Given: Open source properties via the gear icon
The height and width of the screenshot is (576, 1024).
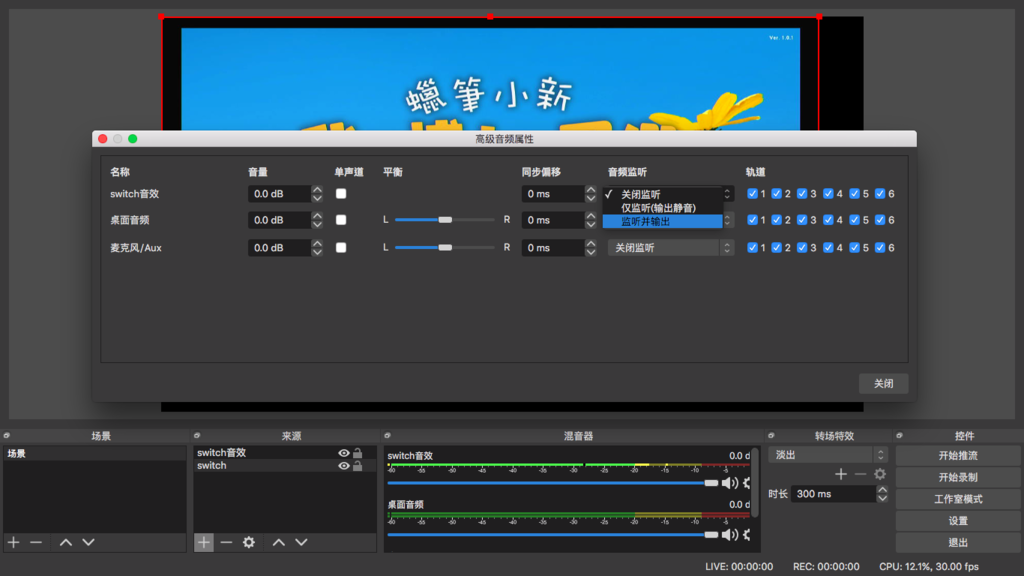Looking at the screenshot, I should click(247, 543).
